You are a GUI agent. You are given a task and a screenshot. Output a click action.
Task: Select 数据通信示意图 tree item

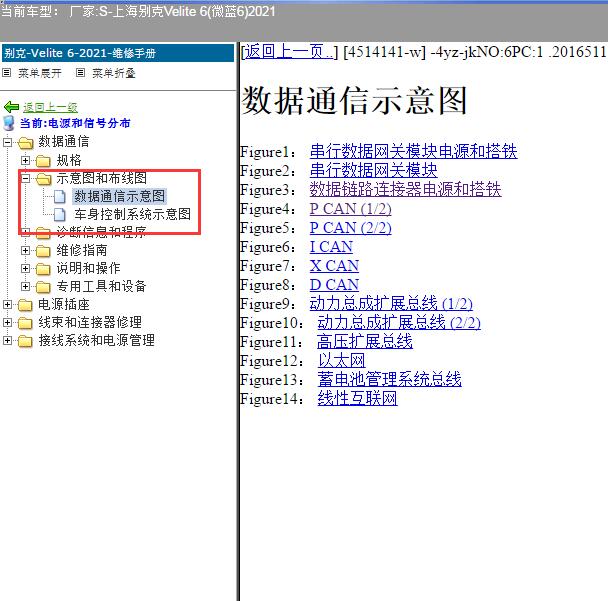point(119,197)
